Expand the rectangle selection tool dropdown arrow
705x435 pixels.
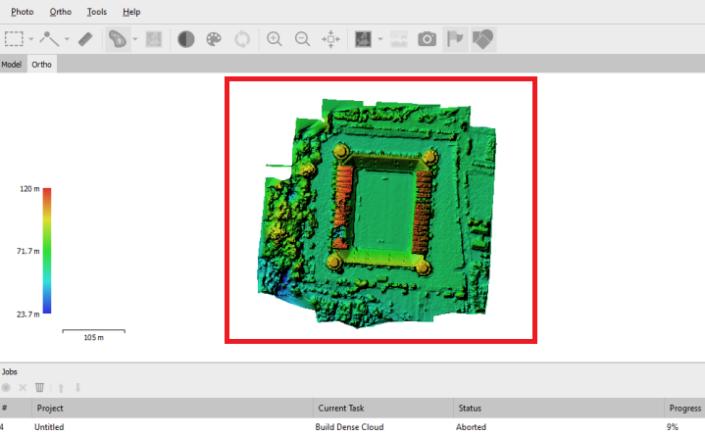click(x=31, y=40)
